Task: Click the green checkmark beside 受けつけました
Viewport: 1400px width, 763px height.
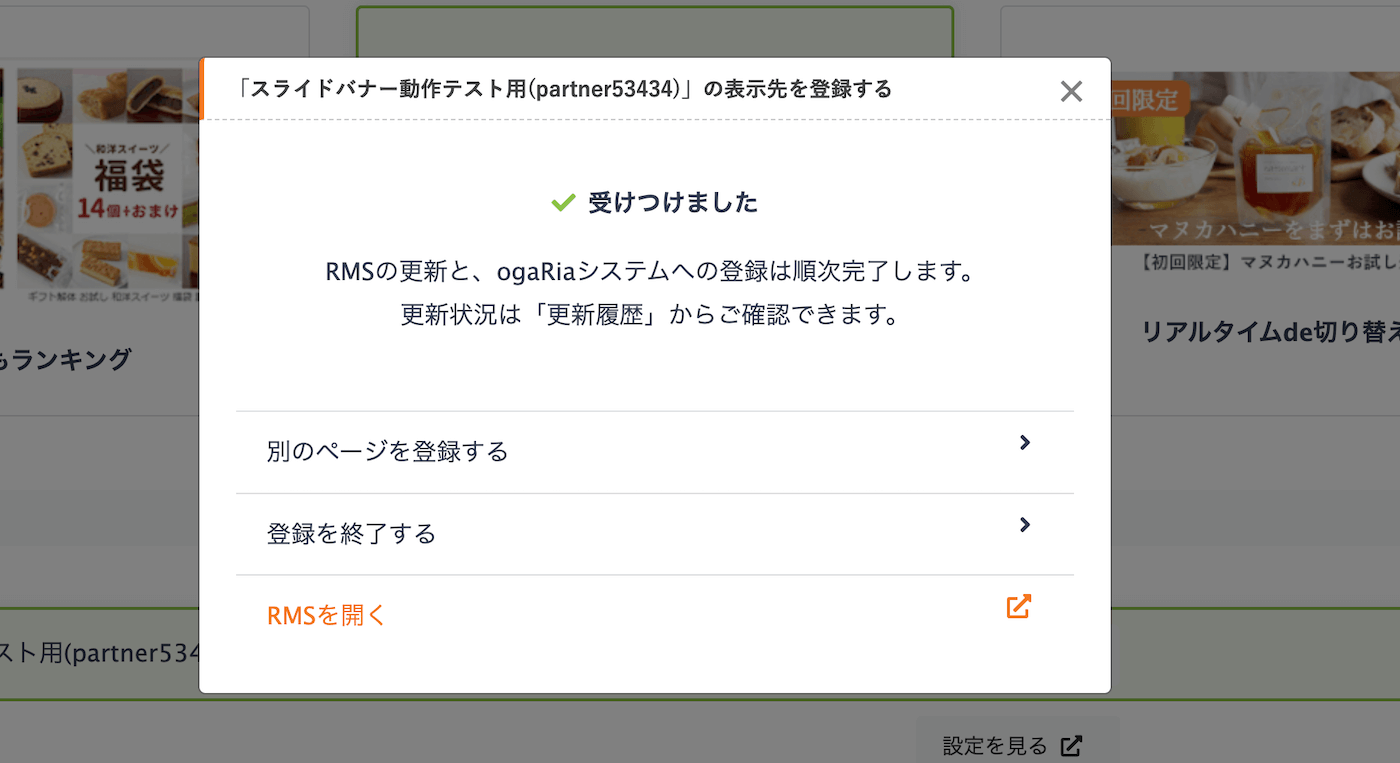Action: pos(563,203)
